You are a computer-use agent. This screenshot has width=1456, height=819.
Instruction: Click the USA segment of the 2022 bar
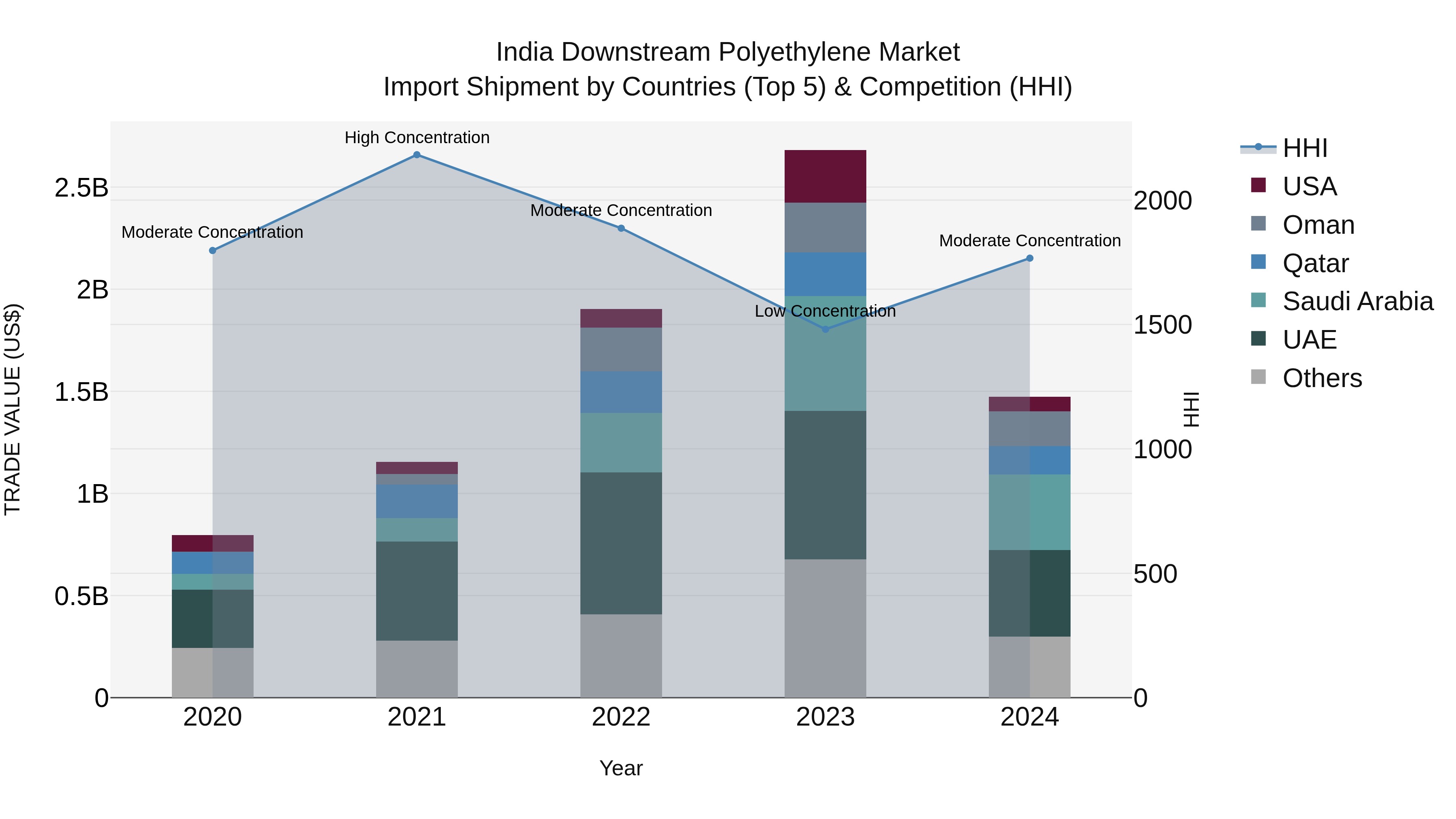(620, 318)
